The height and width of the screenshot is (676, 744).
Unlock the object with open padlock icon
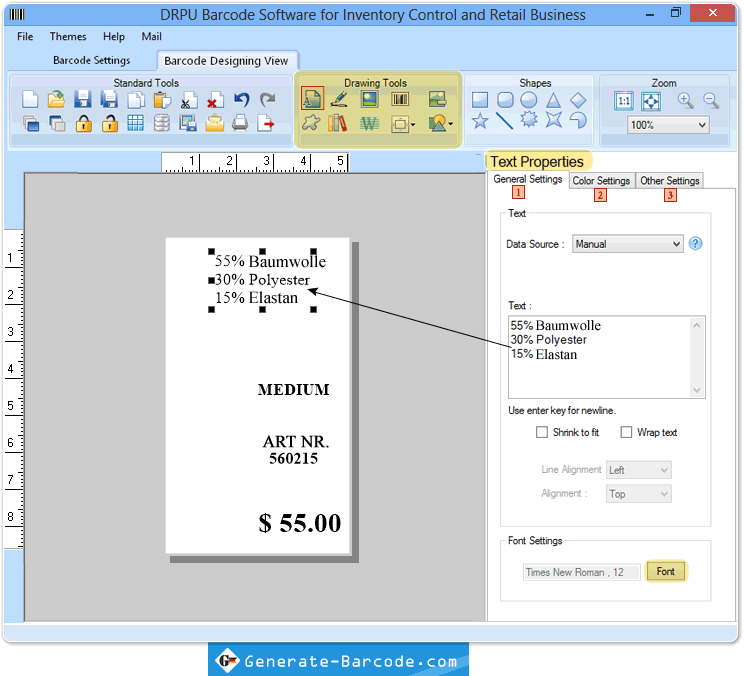coord(110,123)
